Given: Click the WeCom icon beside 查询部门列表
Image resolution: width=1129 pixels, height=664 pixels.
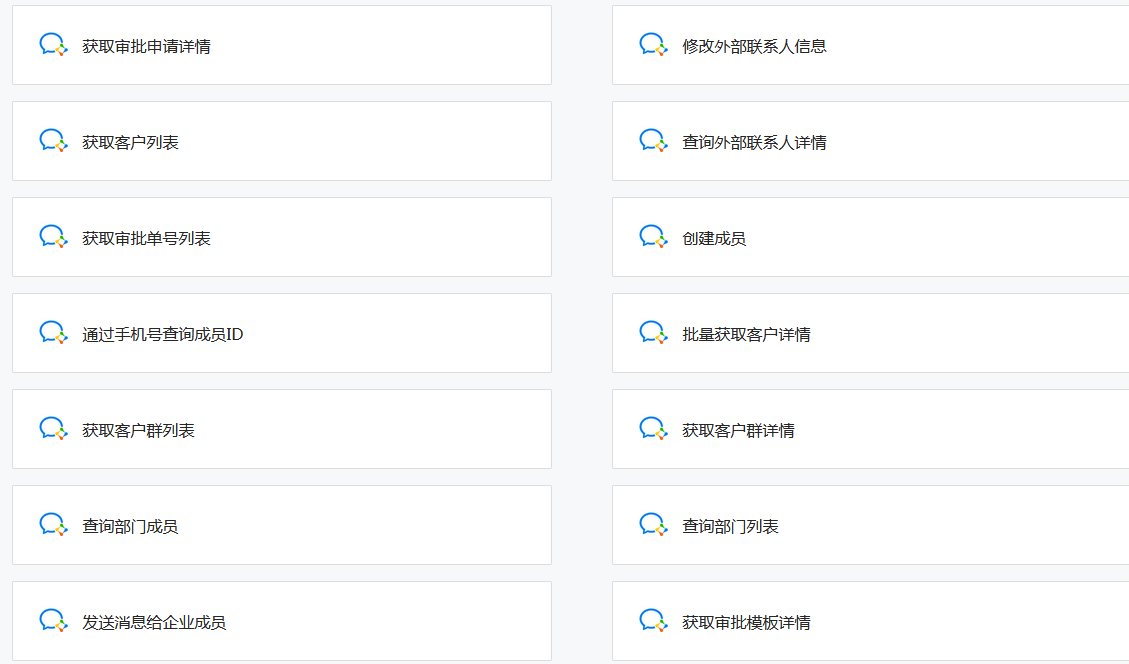Looking at the screenshot, I should [654, 524].
